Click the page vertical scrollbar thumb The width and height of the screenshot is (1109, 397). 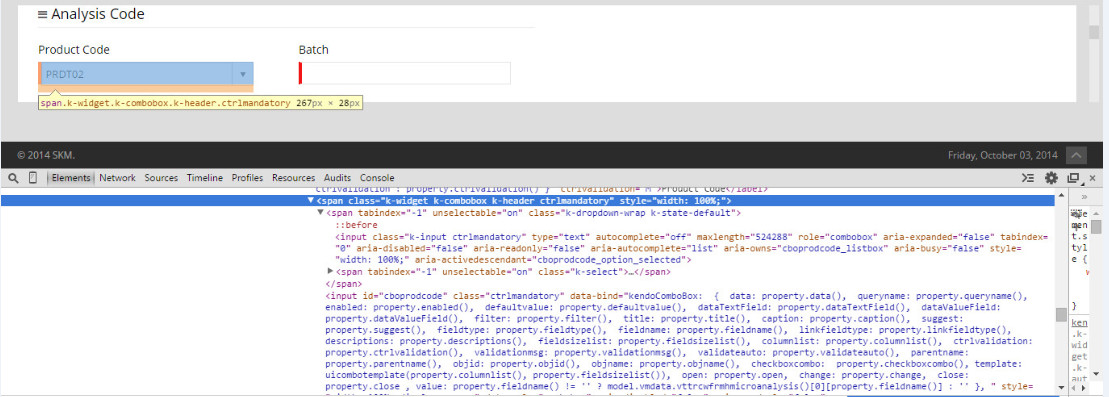point(1094,33)
